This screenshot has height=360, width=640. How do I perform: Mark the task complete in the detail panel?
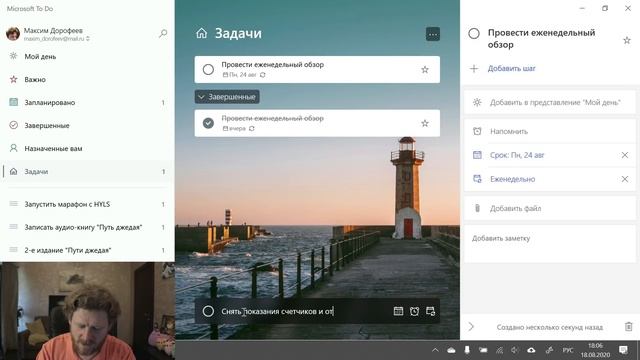pyautogui.click(x=474, y=33)
